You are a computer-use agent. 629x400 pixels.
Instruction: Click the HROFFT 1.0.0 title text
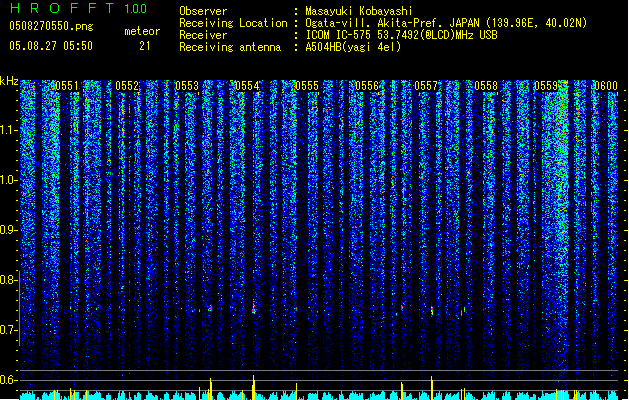click(79, 8)
